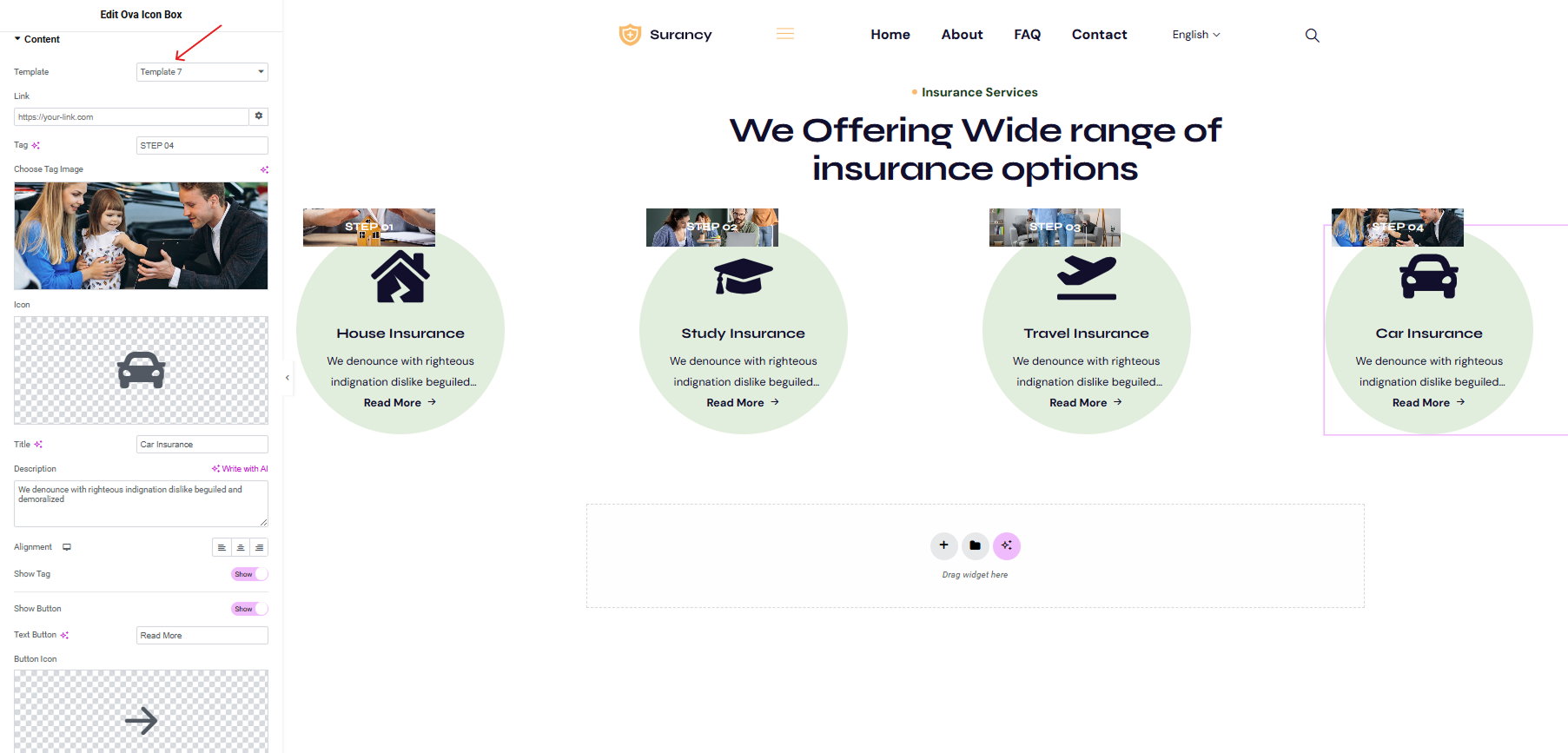The height and width of the screenshot is (753, 1568).
Task: Open link options gear icon
Action: click(259, 116)
